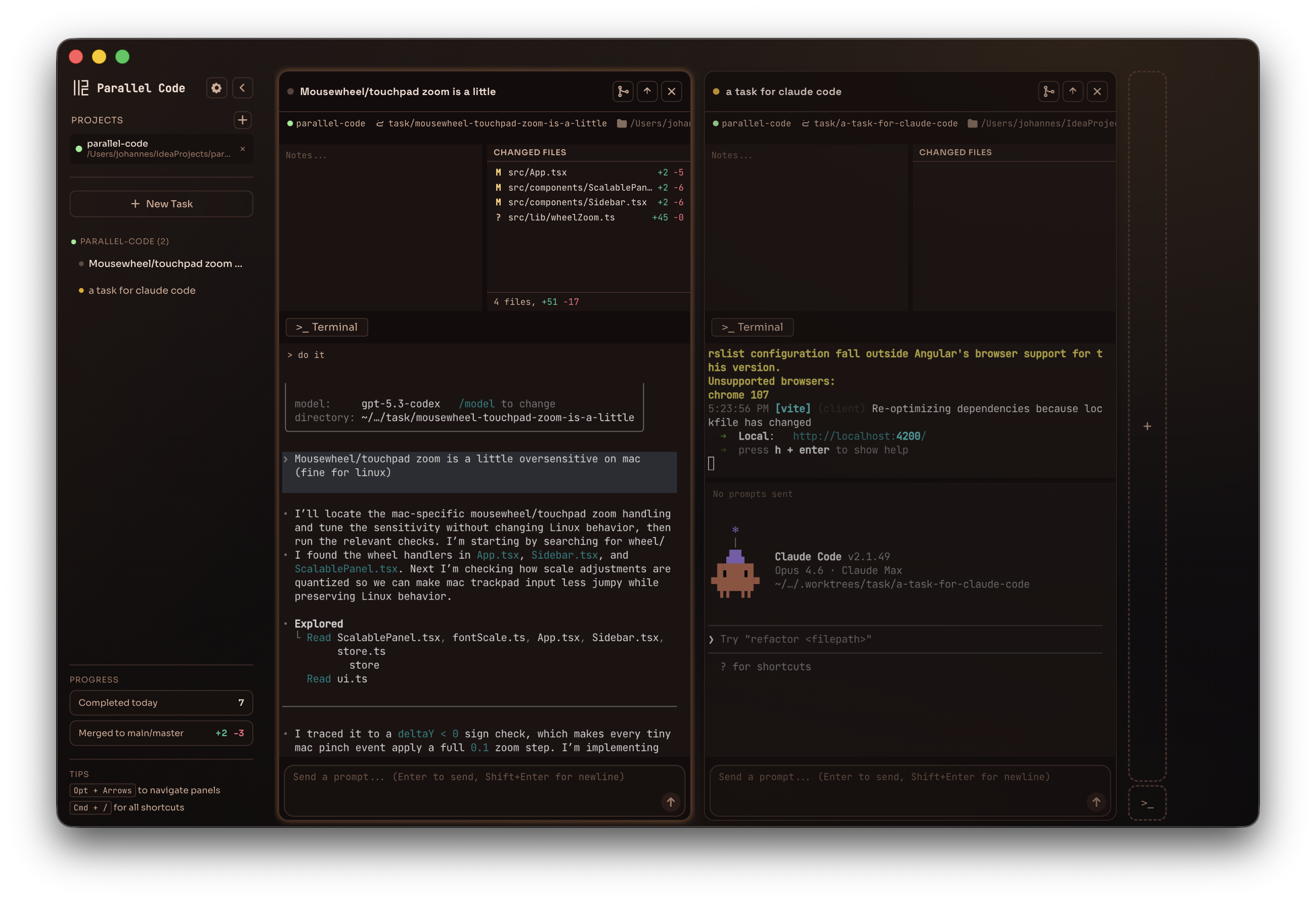Click the New Task button

161,204
